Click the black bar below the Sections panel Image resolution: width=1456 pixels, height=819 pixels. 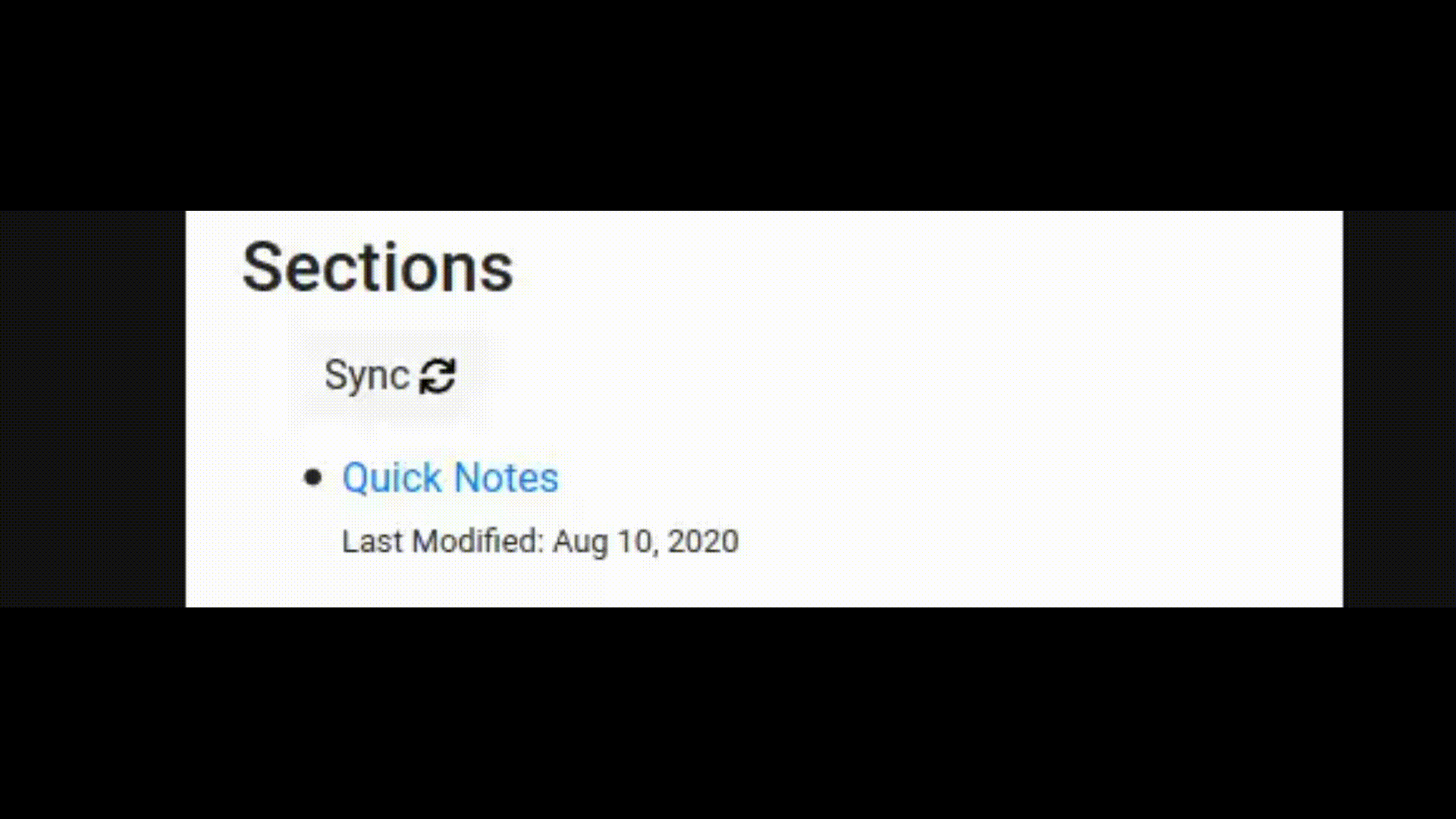click(x=728, y=713)
